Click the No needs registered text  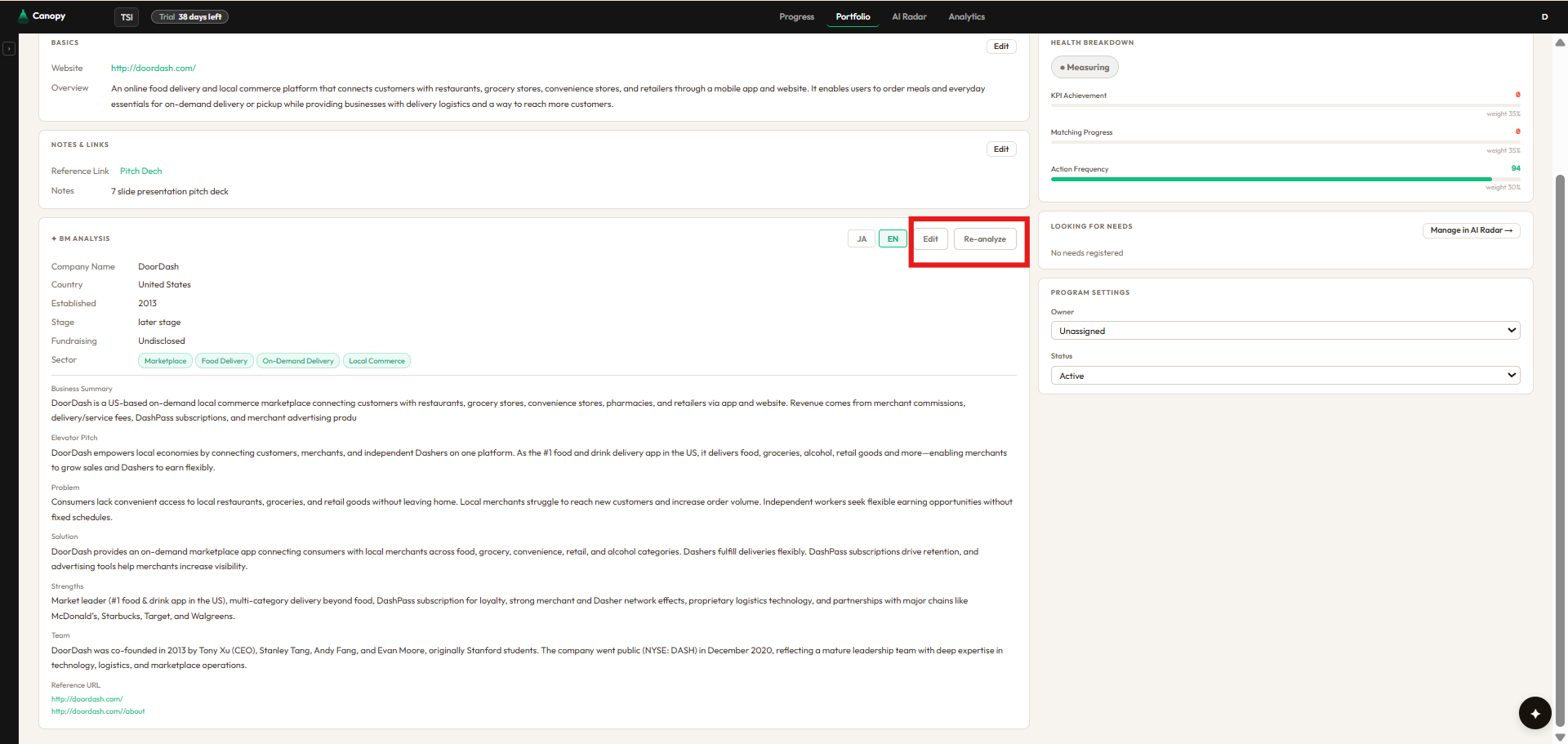1087,253
